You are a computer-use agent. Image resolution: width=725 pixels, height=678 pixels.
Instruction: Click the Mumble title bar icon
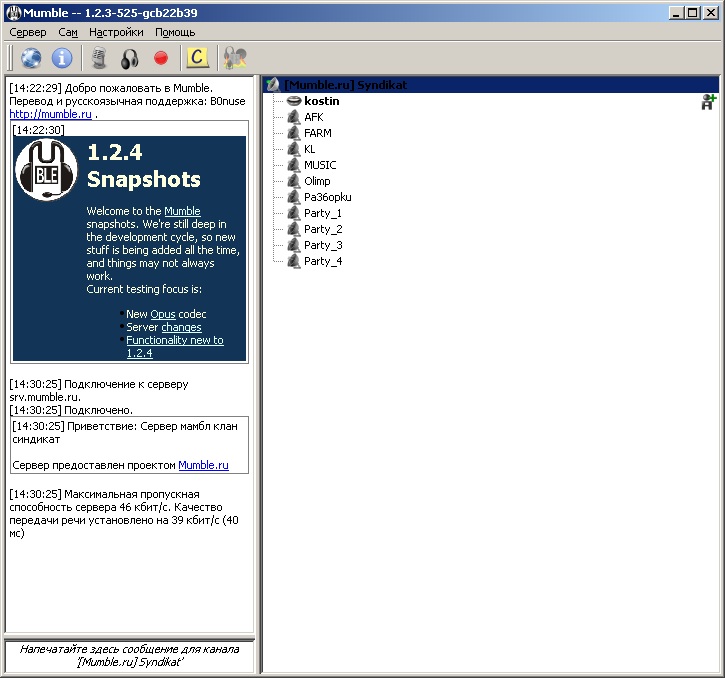pyautogui.click(x=14, y=12)
